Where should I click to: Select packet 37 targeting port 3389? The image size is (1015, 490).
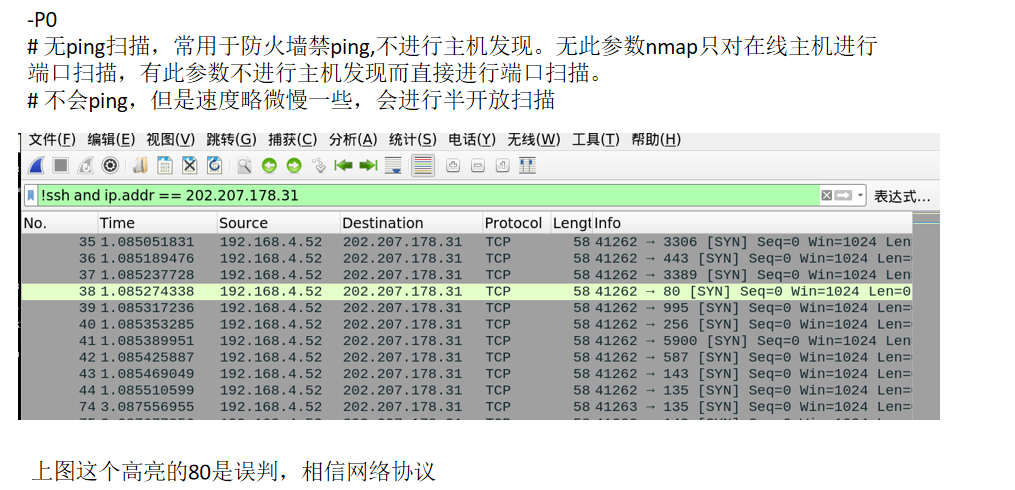coord(467,275)
